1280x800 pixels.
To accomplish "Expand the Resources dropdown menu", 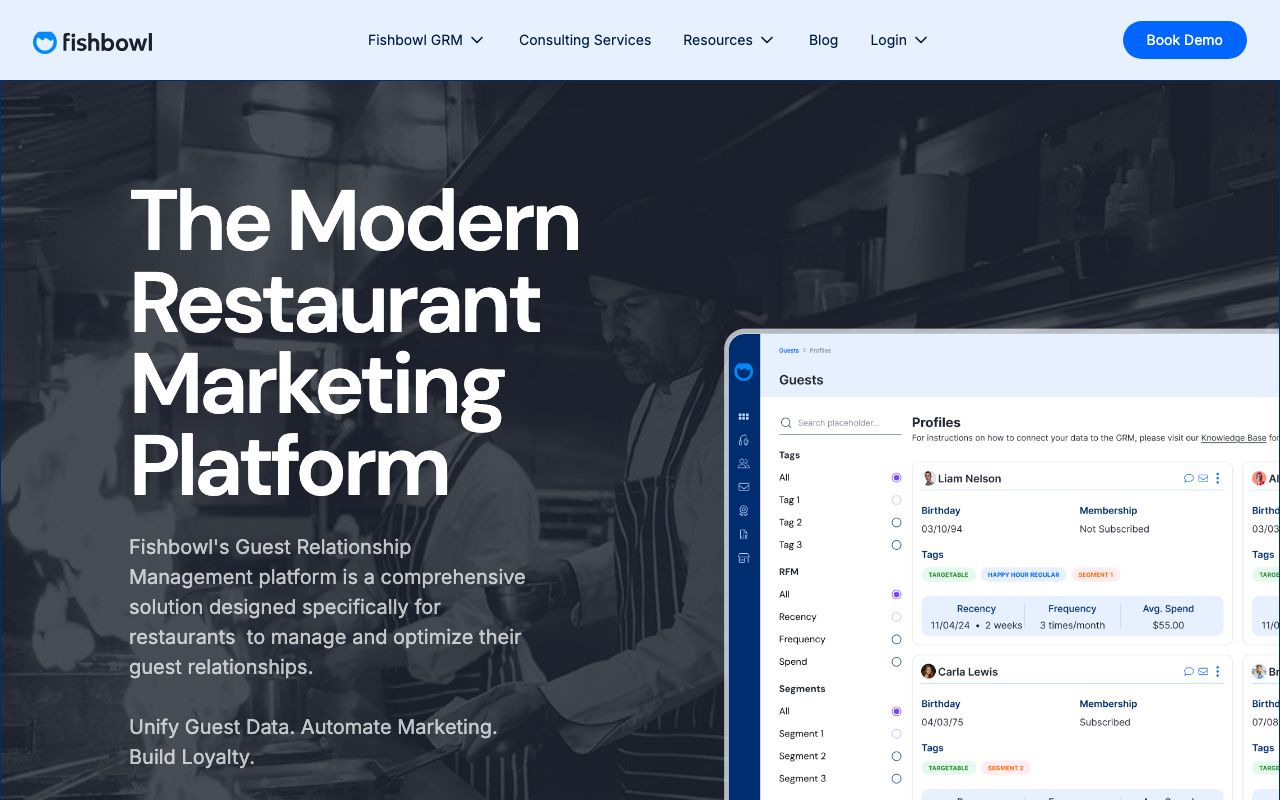I will pos(729,40).
